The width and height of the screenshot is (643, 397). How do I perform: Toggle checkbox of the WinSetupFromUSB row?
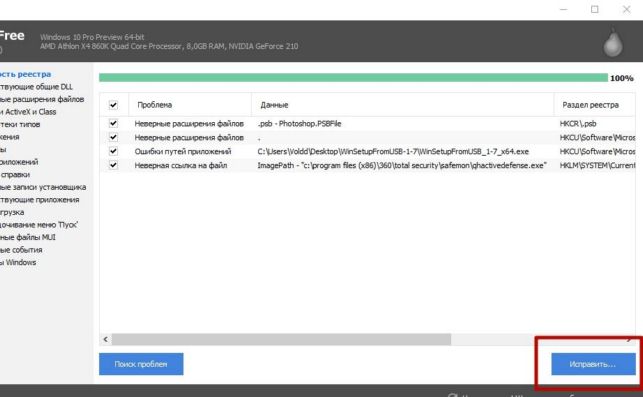coord(114,151)
